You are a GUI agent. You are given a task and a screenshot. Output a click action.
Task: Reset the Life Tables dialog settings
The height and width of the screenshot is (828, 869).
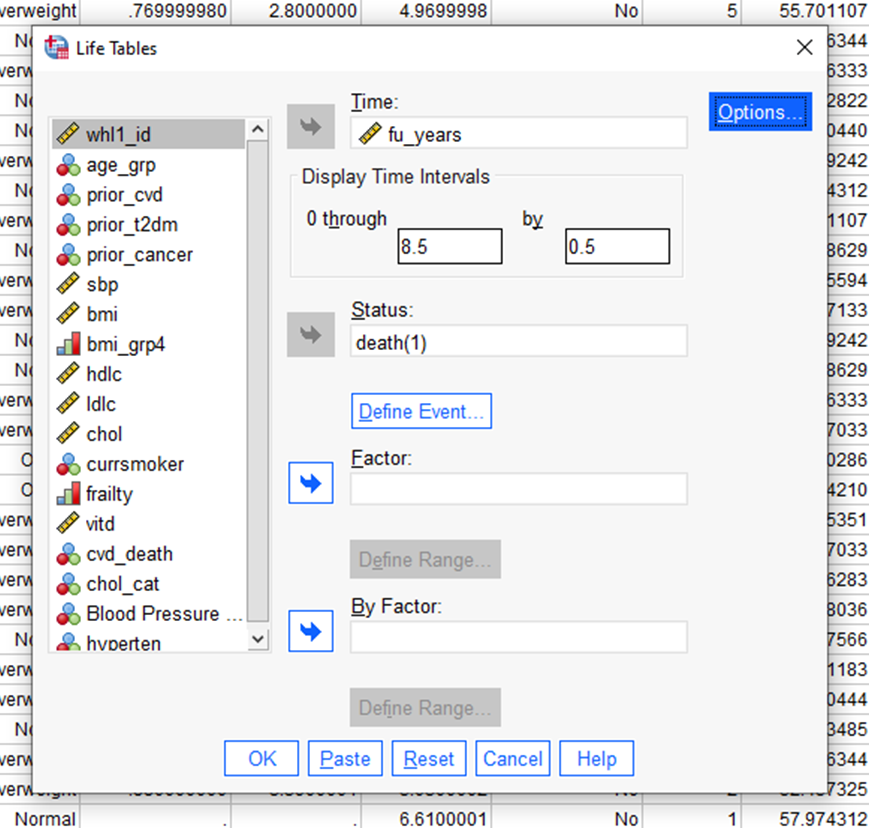click(x=429, y=759)
